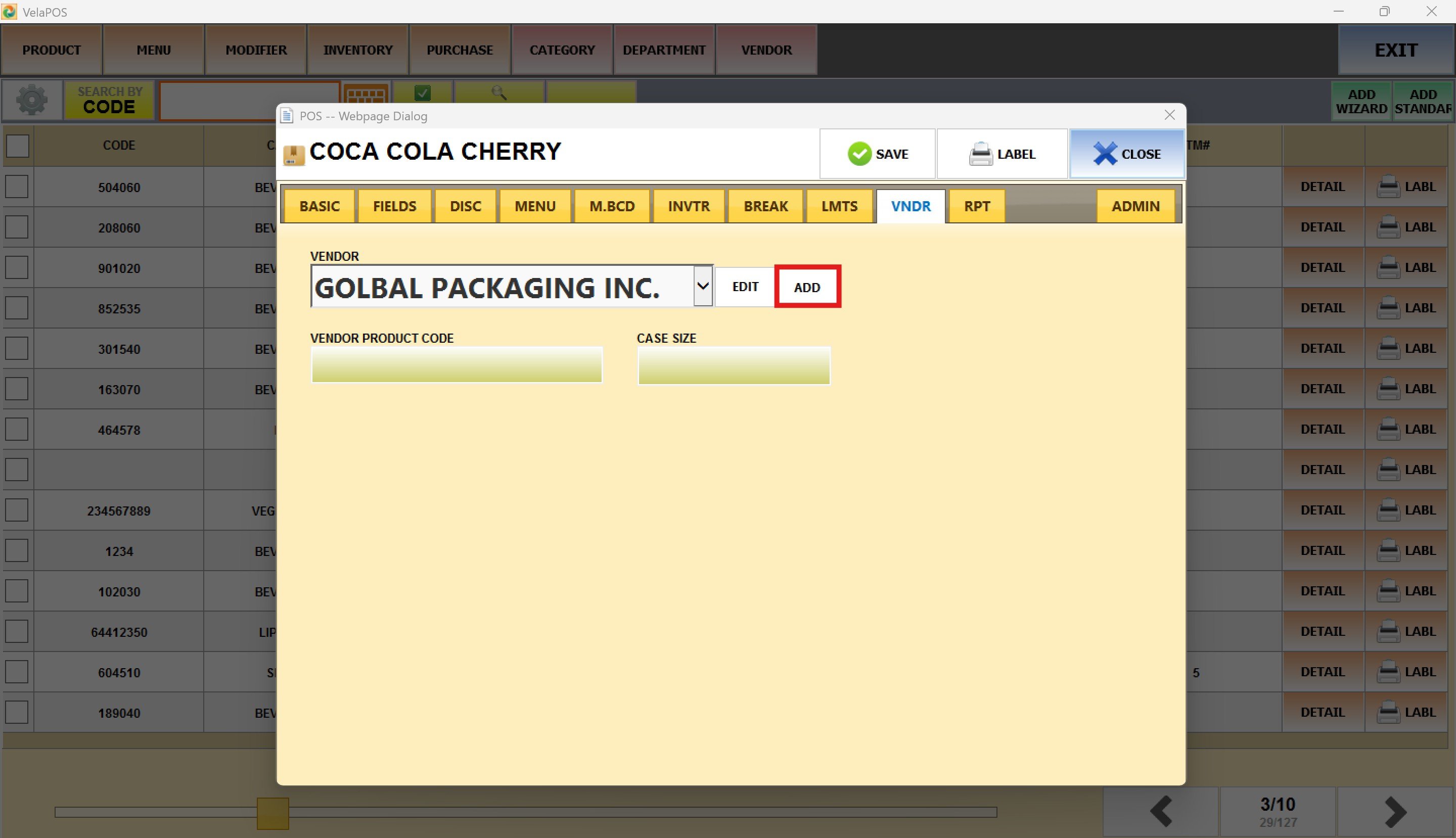Image resolution: width=1456 pixels, height=838 pixels.
Task: Click the blue X Close icon
Action: (1104, 154)
